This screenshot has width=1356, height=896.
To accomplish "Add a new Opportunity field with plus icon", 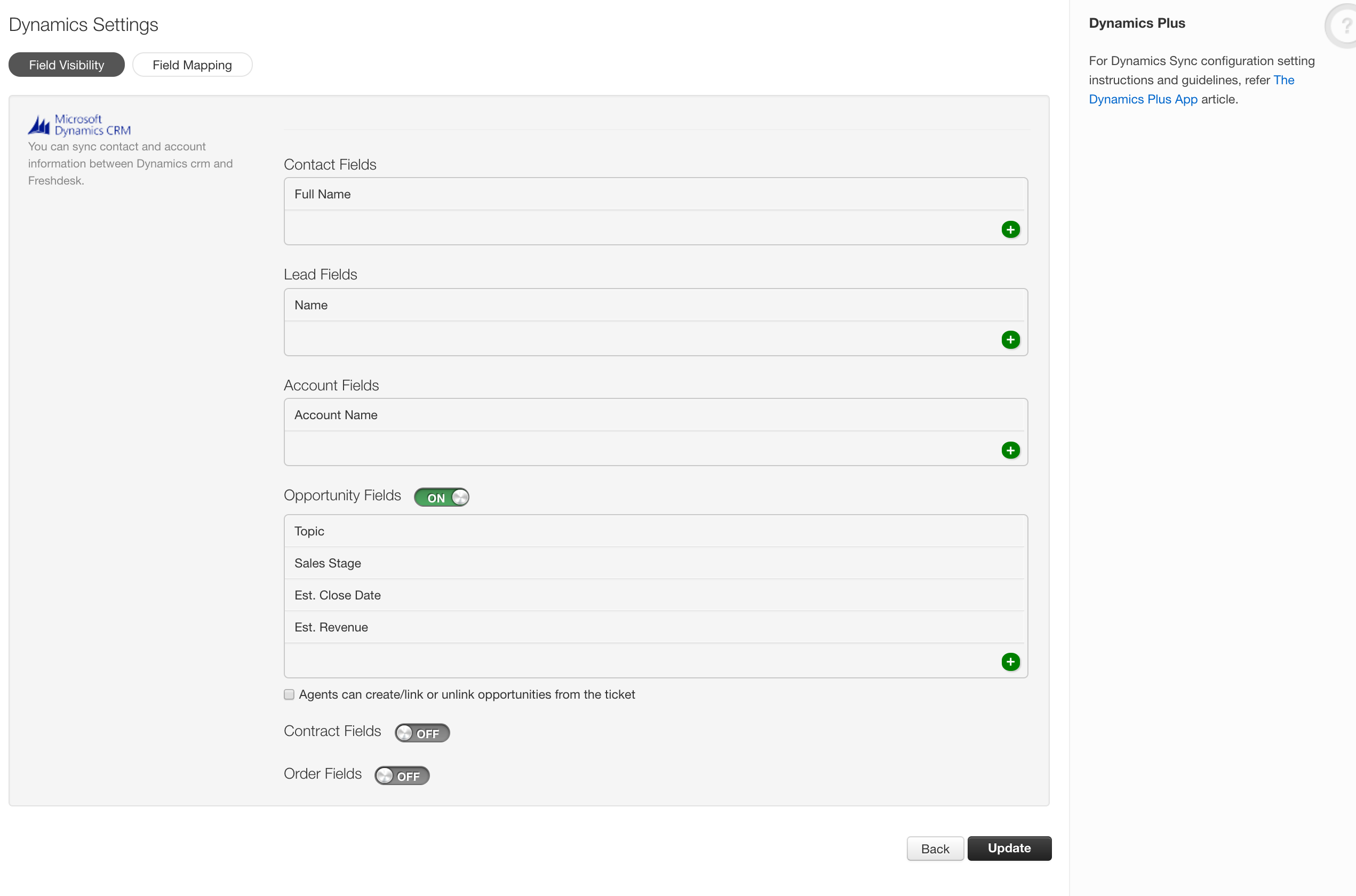I will pyautogui.click(x=1010, y=662).
